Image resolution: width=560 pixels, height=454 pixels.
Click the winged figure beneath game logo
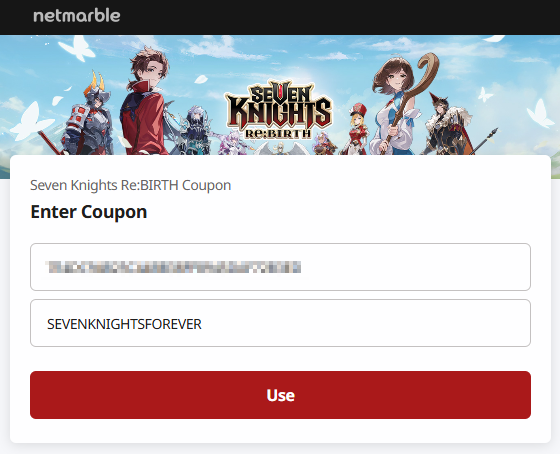click(x=281, y=148)
